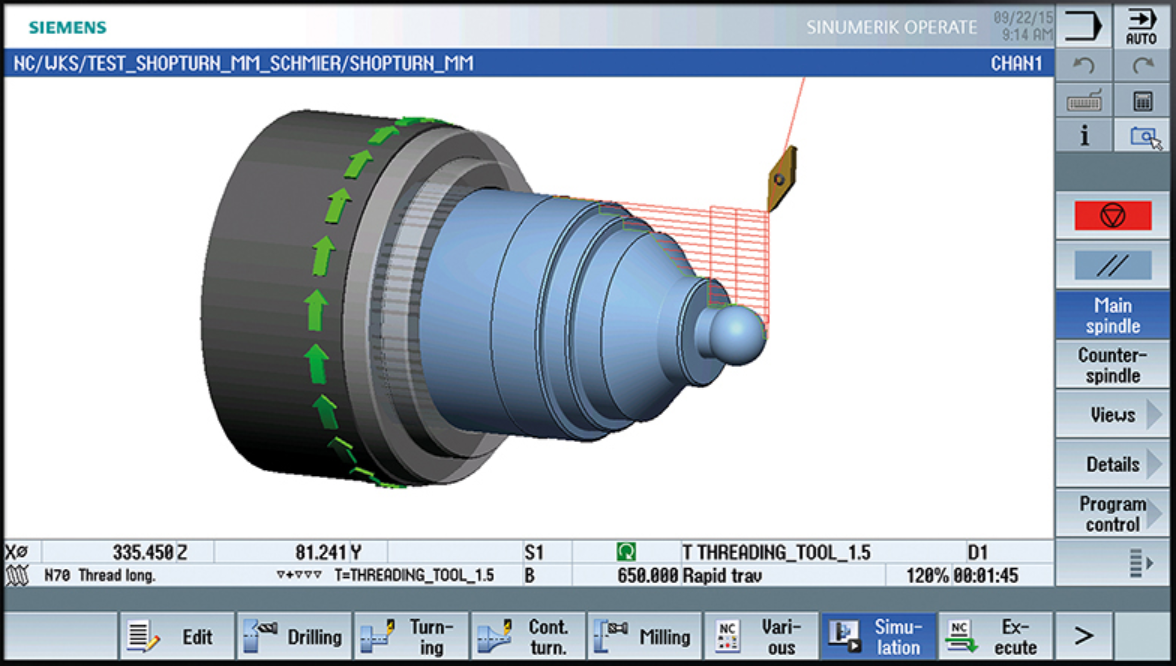This screenshot has height=666, width=1176.
Task: Open the Milling softkey menu
Action: (646, 637)
